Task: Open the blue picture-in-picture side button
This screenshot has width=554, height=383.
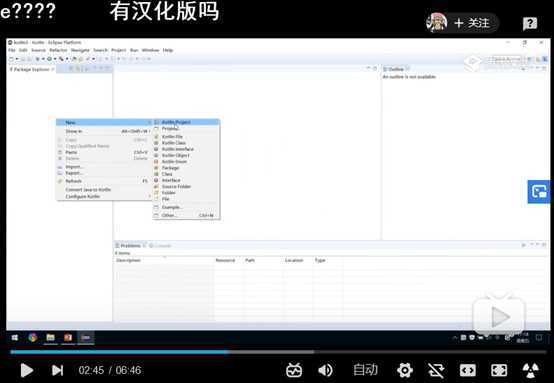Action: click(x=539, y=192)
